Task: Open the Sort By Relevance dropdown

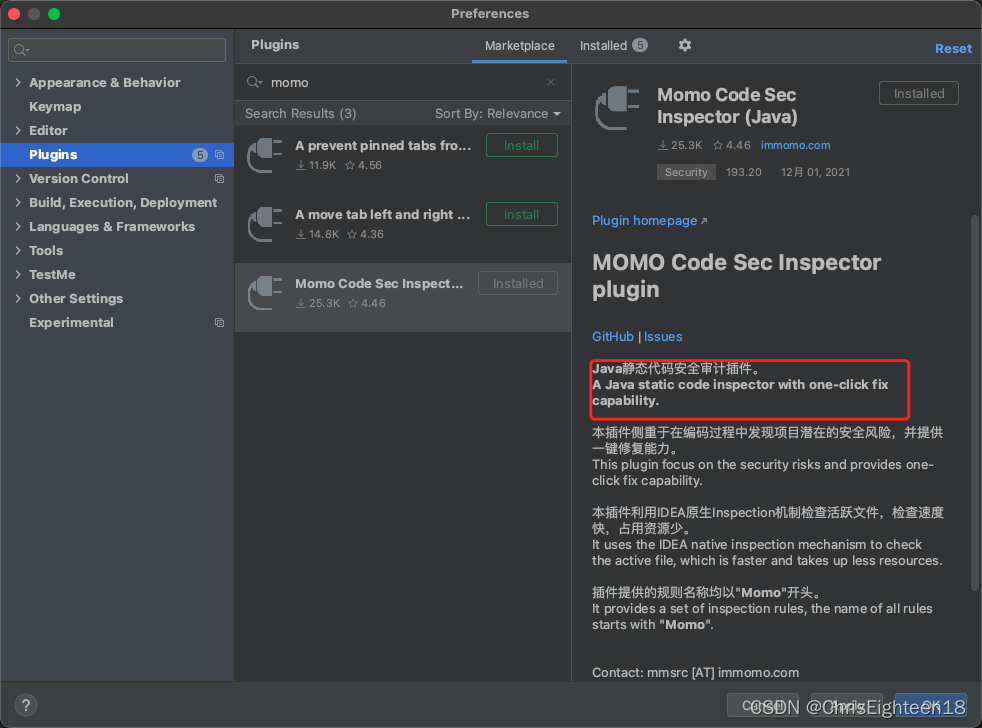Action: coord(498,113)
